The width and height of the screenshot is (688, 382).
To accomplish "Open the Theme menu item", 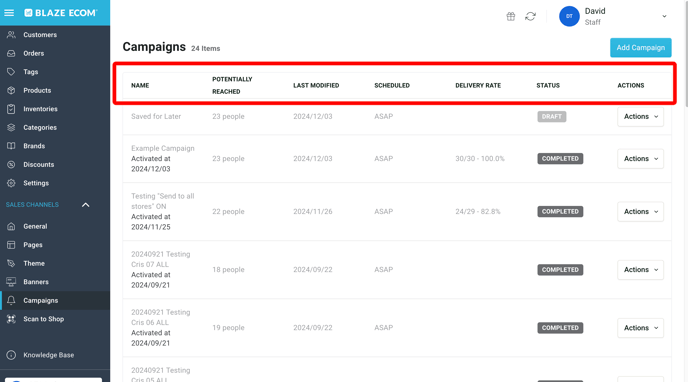I will pos(34,264).
